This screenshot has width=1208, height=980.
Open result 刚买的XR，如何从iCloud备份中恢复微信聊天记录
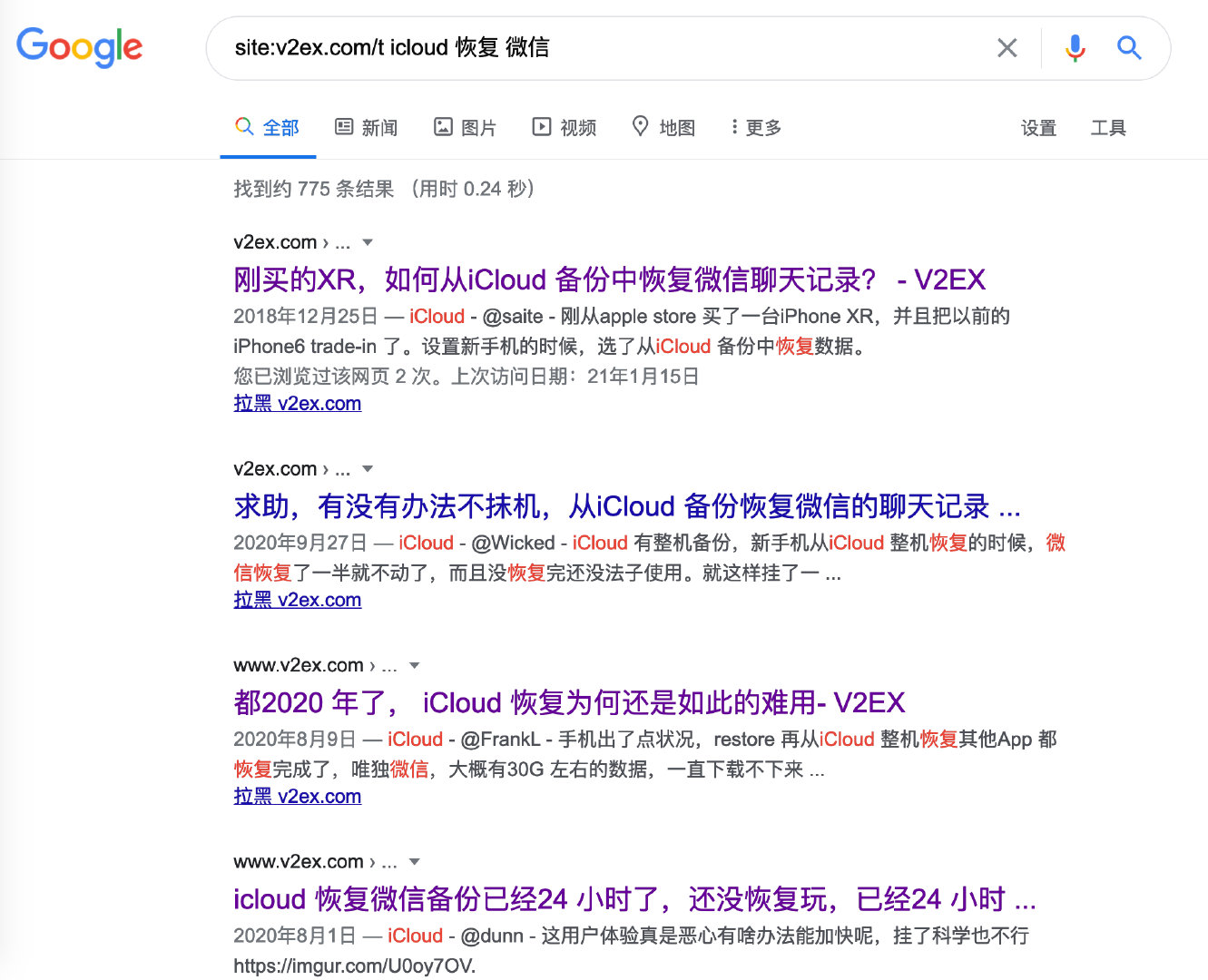click(609, 279)
